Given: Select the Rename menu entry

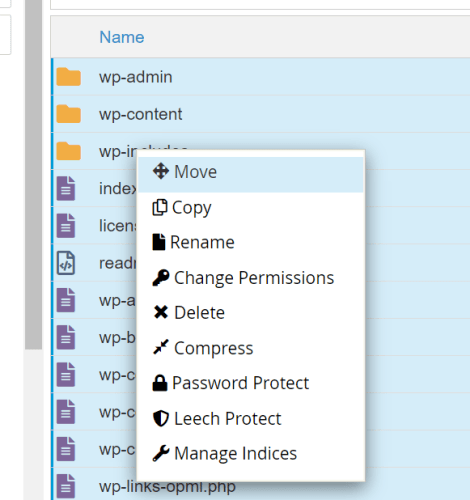Looking at the screenshot, I should tap(250, 242).
